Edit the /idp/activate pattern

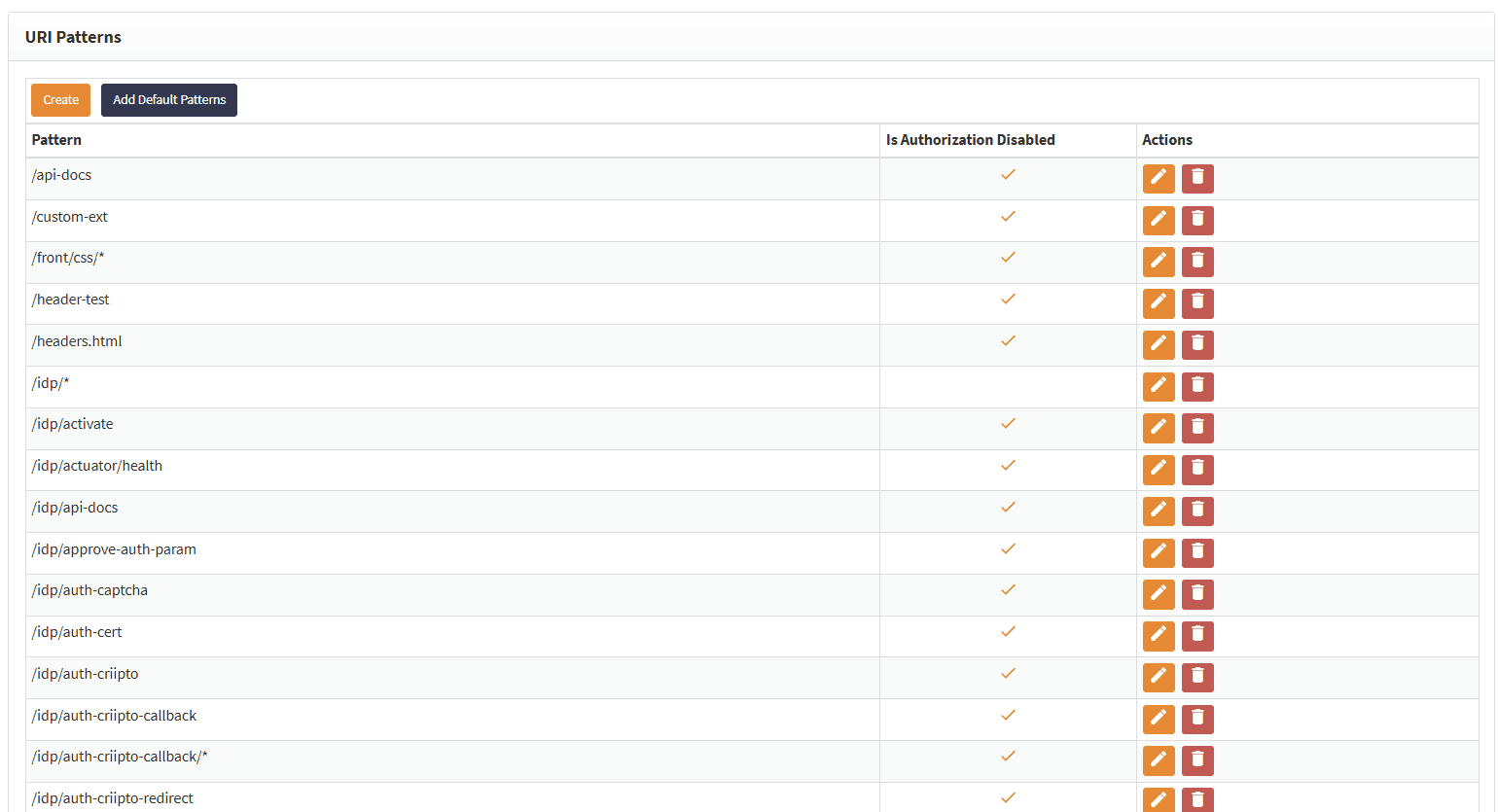pos(1159,428)
